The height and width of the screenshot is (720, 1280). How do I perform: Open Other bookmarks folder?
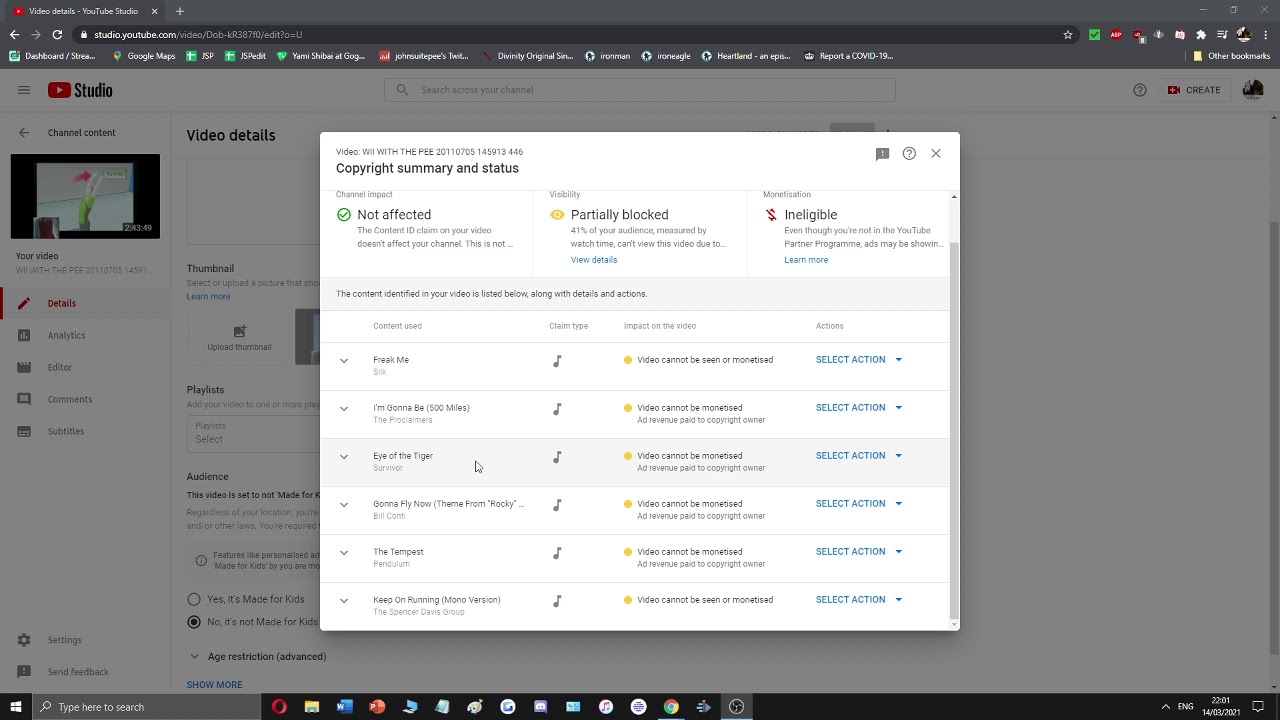1231,56
